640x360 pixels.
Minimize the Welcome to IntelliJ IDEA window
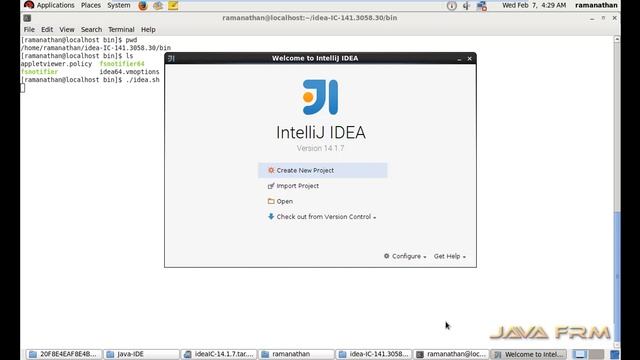tap(459, 59)
